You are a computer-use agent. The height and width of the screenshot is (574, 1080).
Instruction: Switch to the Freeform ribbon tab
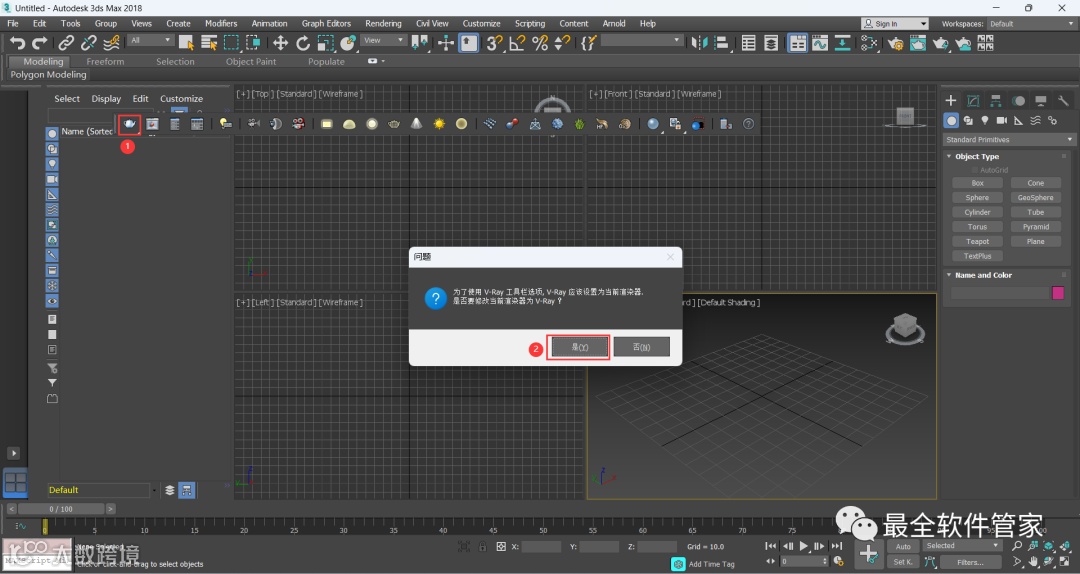tap(105, 62)
